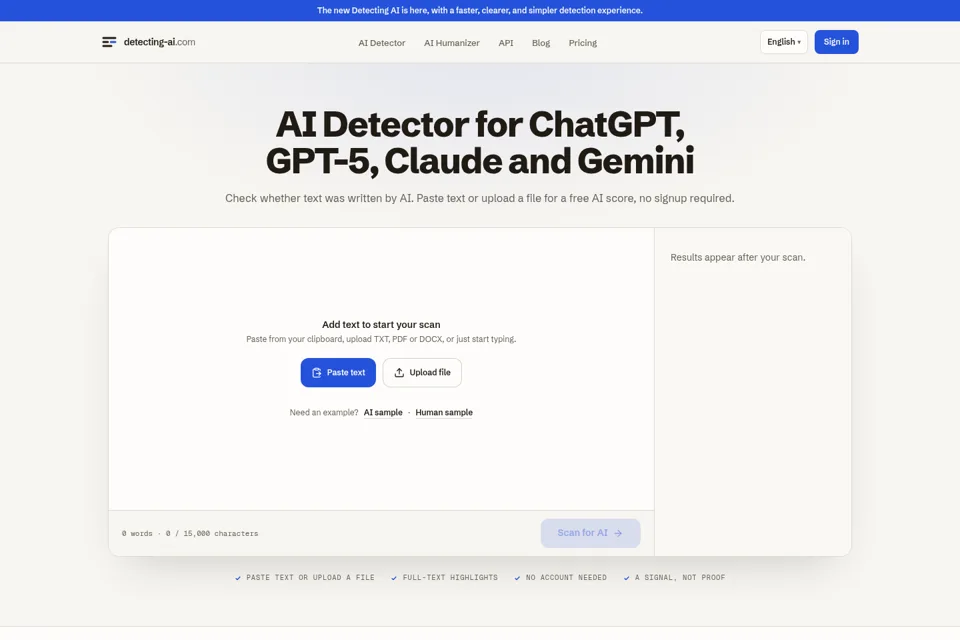Click 'Add text to start your scan' heading
The height and width of the screenshot is (640, 960).
tap(381, 325)
